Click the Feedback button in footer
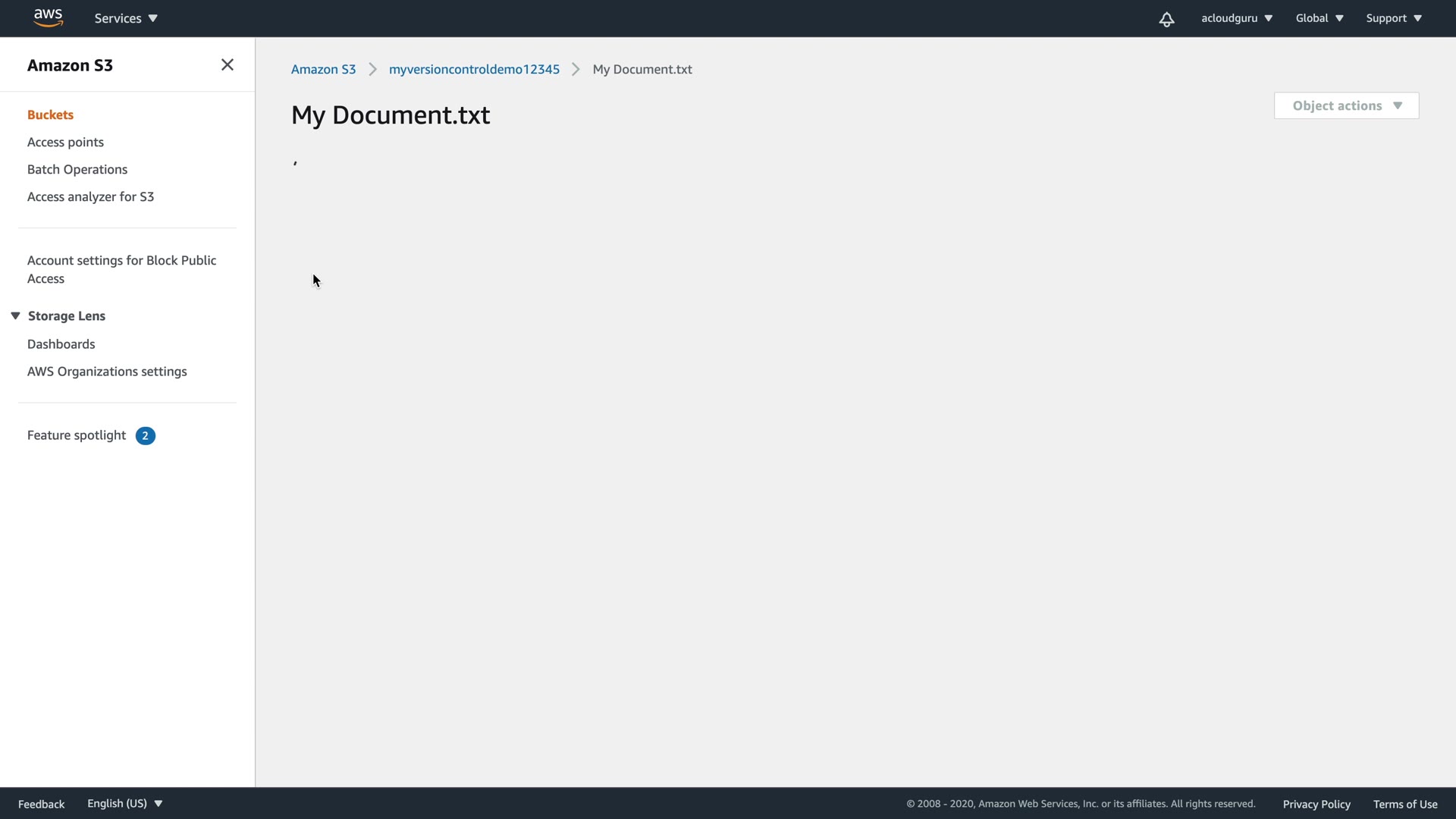The image size is (1456, 819). [41, 805]
